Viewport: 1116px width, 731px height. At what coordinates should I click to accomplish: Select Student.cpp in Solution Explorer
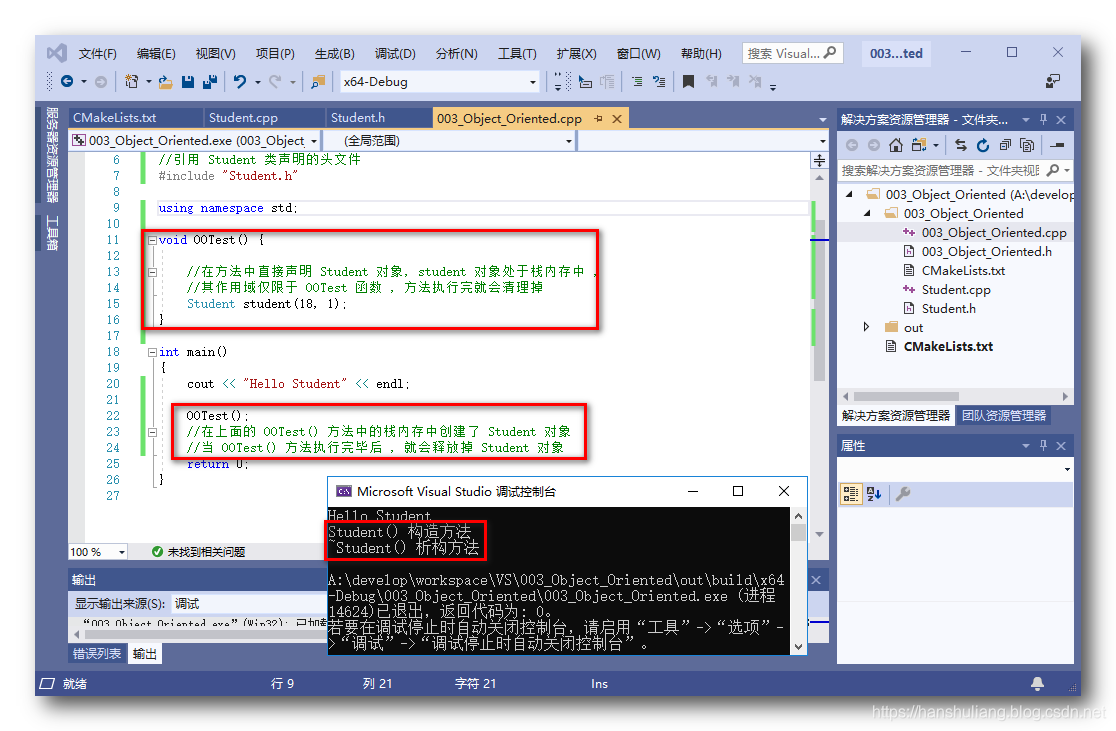coord(956,290)
